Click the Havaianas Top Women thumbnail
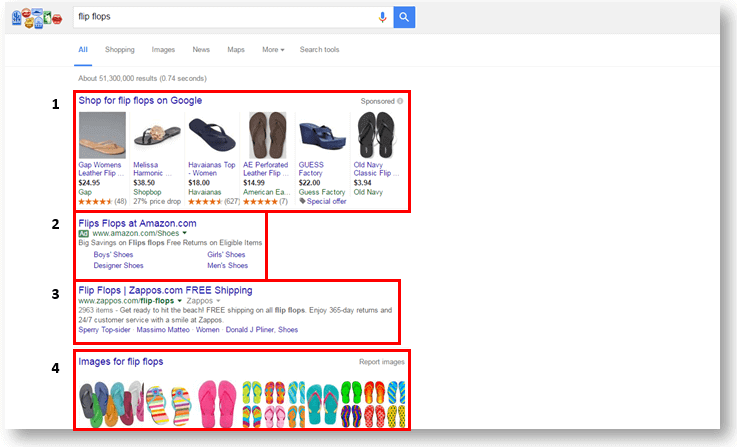The height and width of the screenshot is (447, 737). [x=212, y=135]
